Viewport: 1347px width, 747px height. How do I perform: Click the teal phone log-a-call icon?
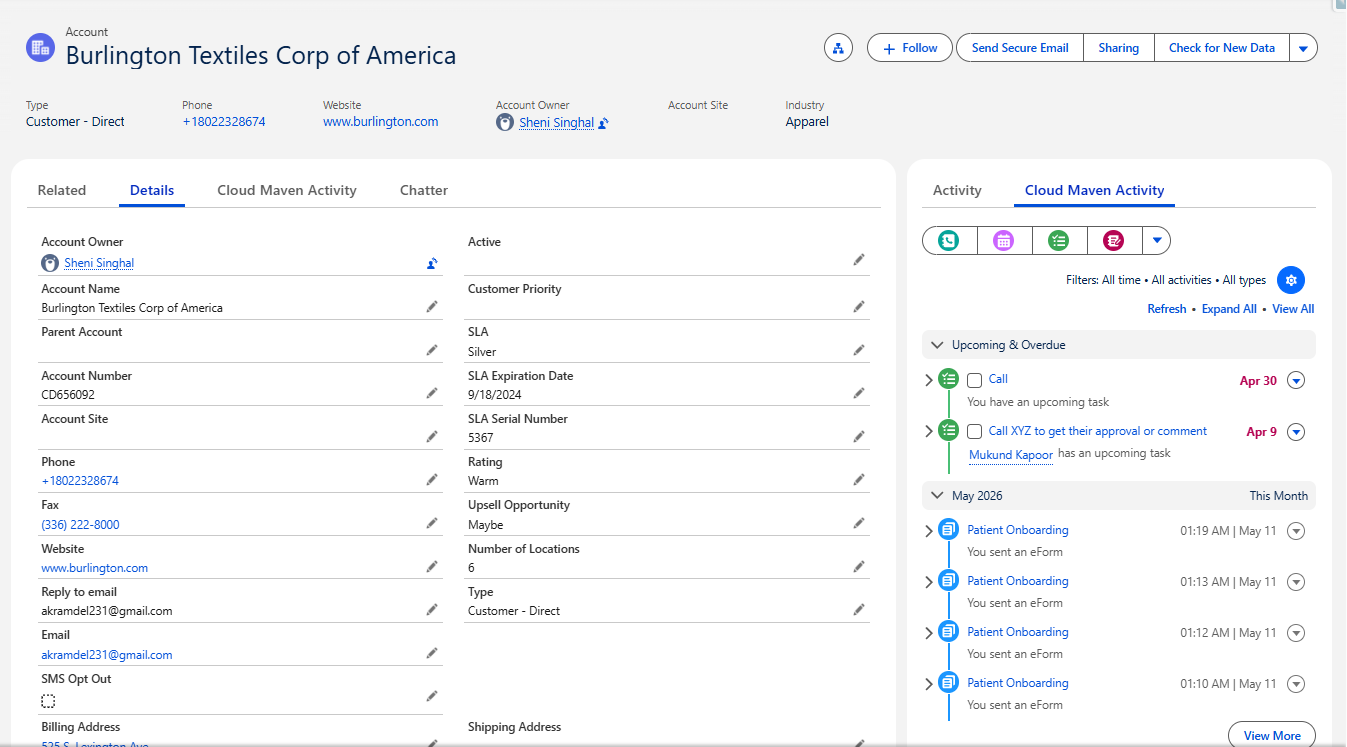(949, 240)
